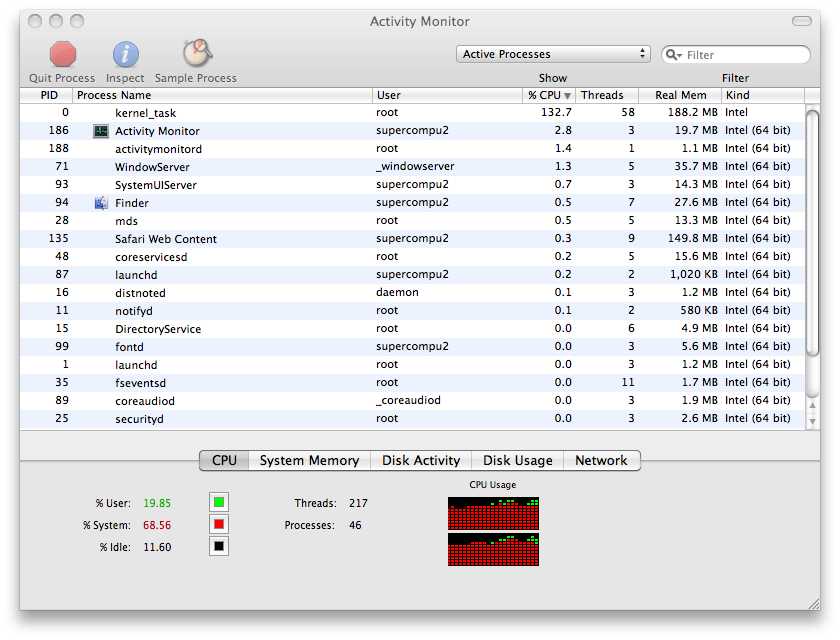Click the scrollbar up arrow

tap(812, 405)
